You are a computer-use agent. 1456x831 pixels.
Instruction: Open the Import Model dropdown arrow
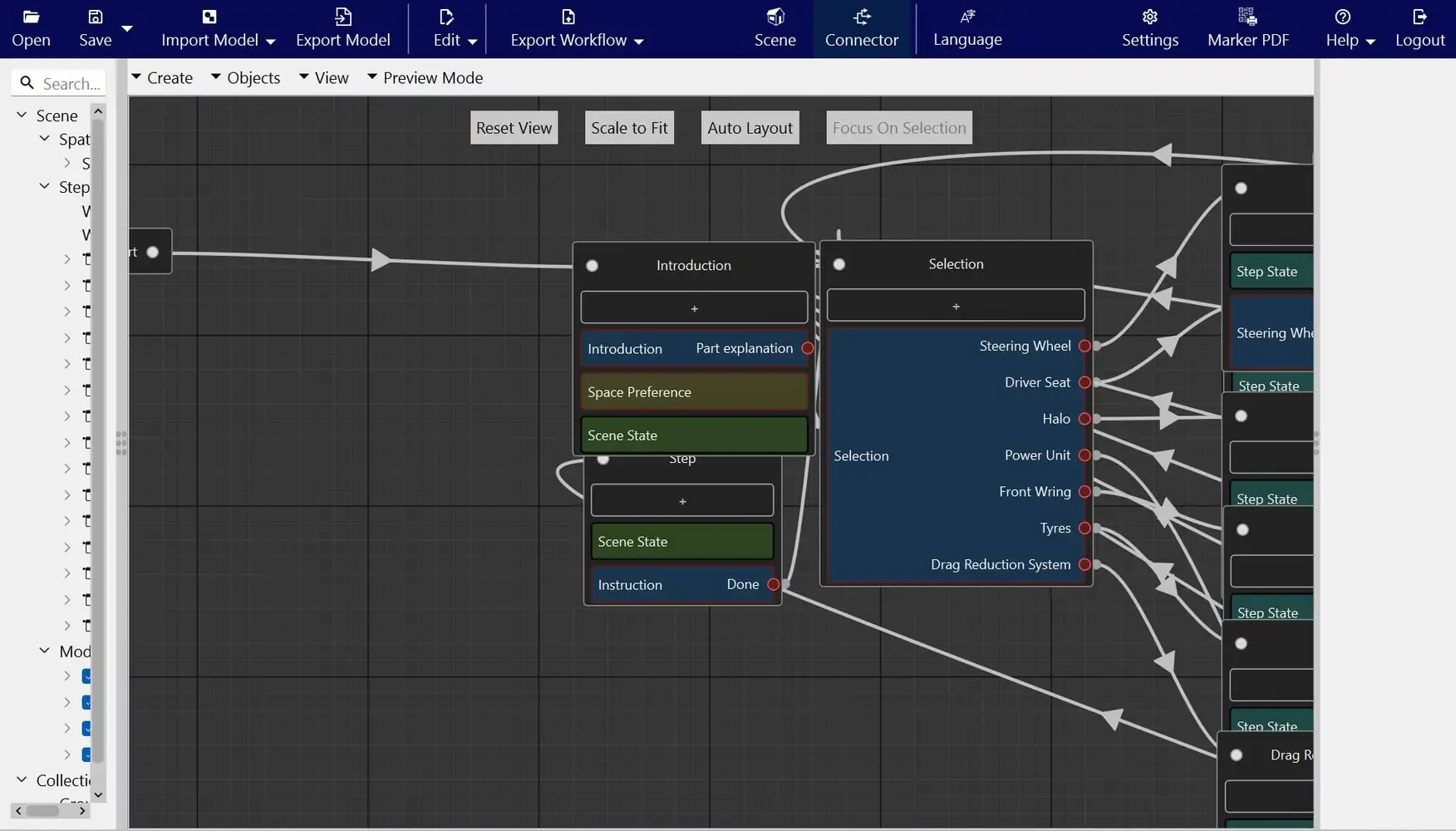tap(270, 41)
